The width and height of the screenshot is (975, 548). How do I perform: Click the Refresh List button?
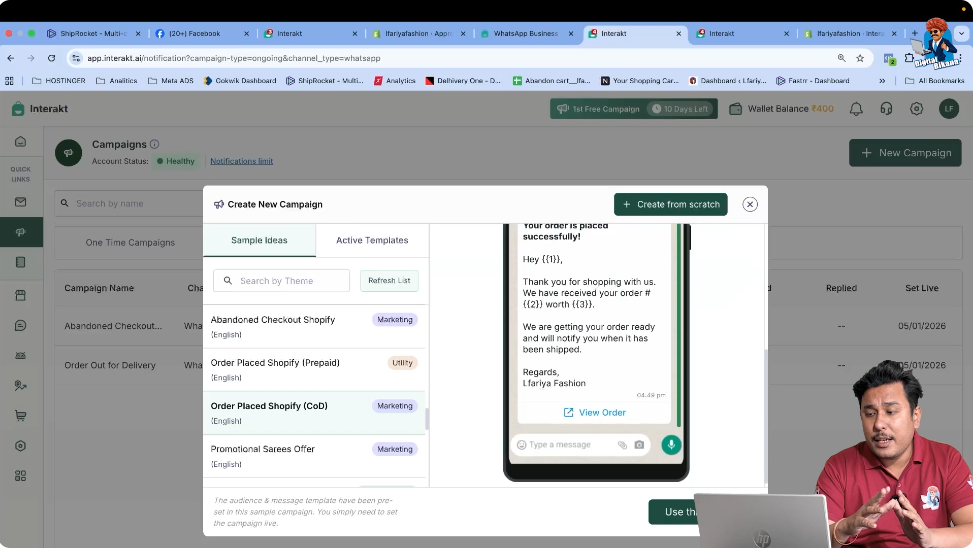(389, 281)
